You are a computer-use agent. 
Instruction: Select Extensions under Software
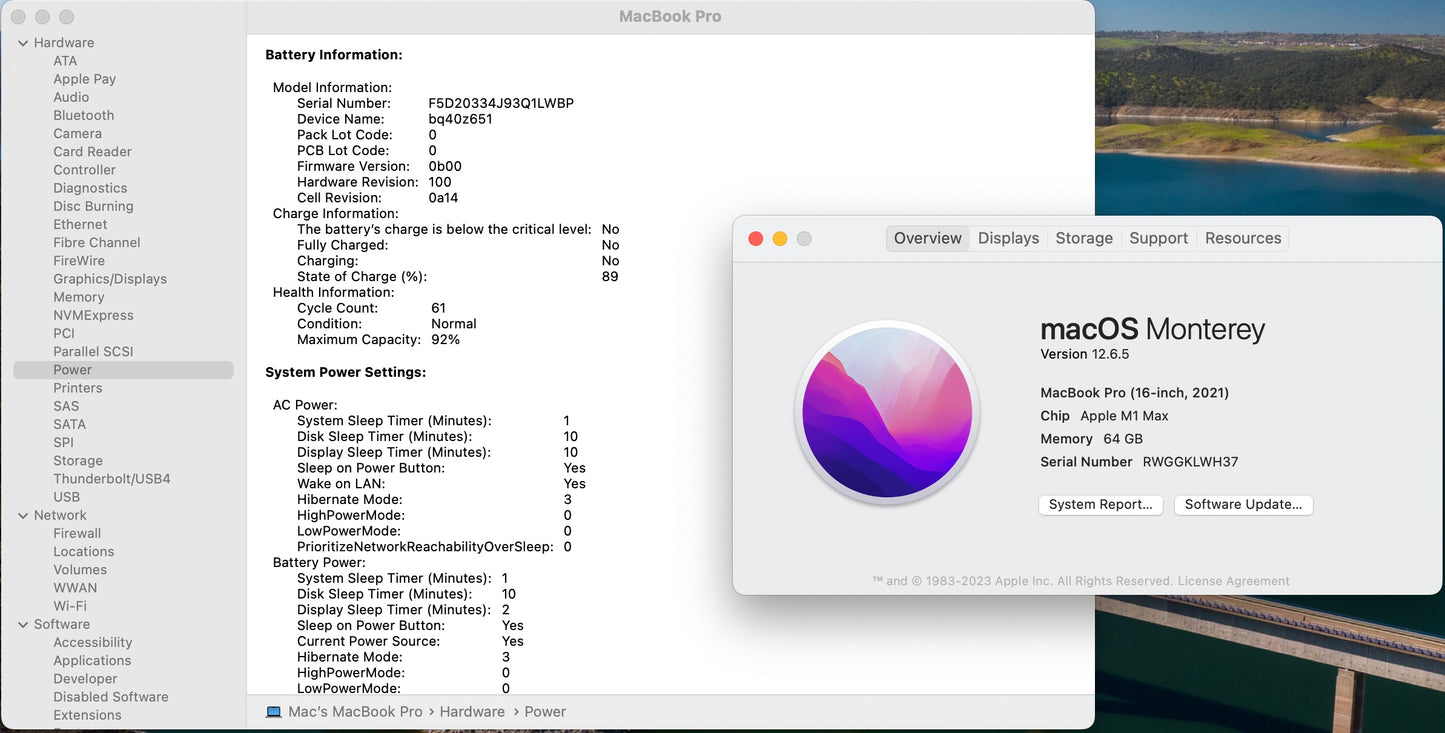87,715
